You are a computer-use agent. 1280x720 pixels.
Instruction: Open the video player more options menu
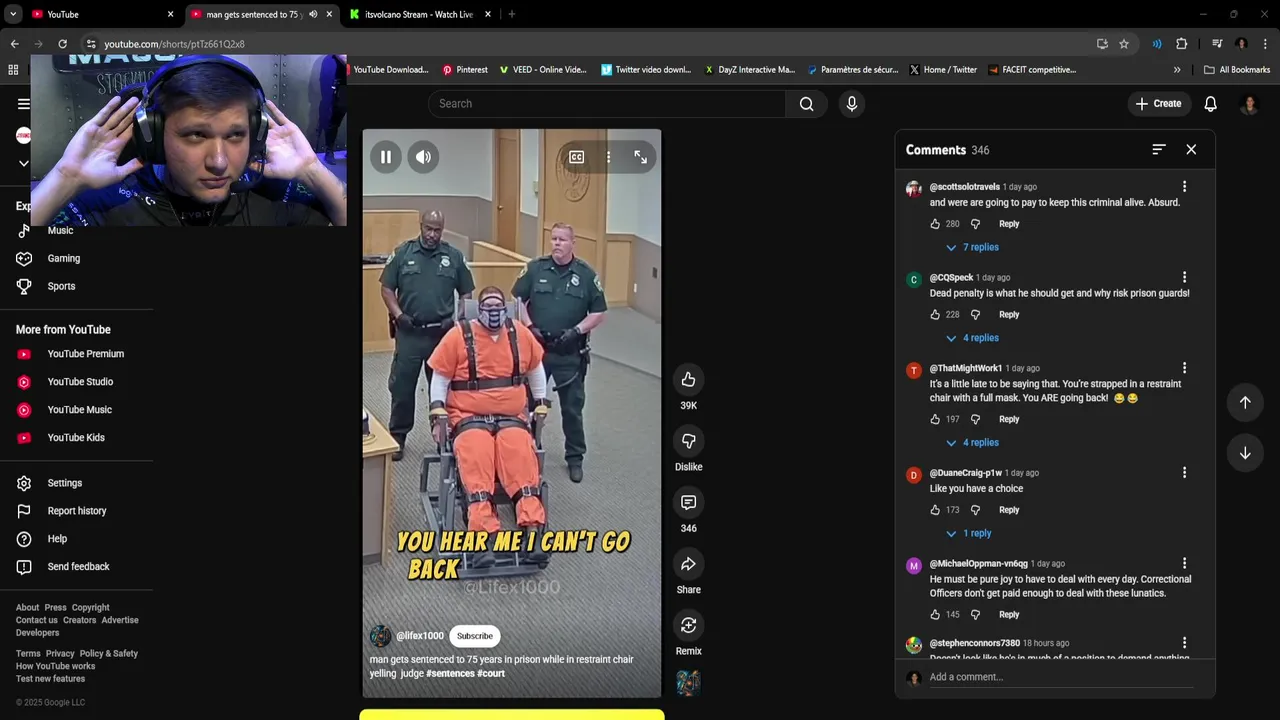[608, 157]
